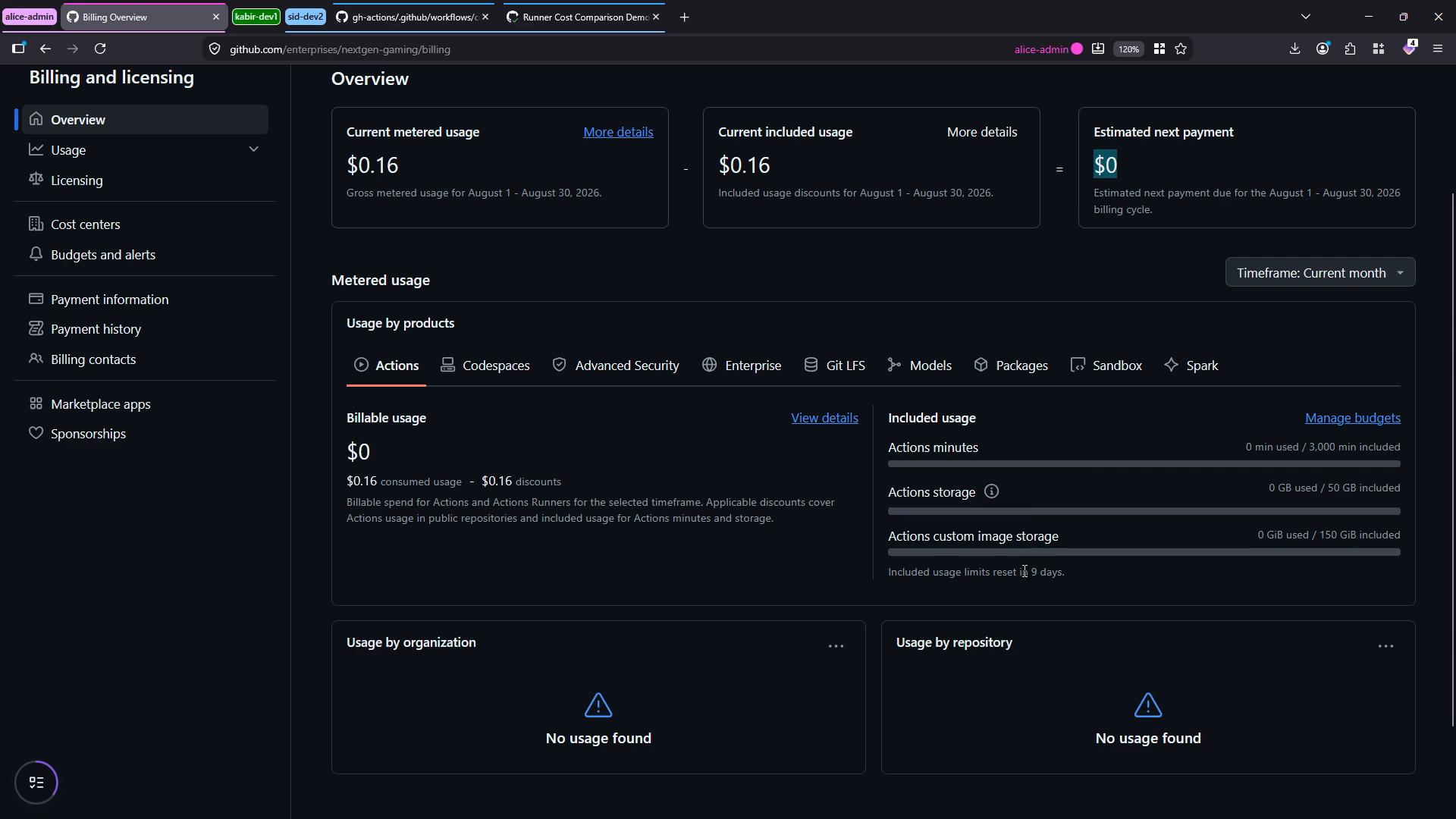Select the Advanced Security tab
The height and width of the screenshot is (819, 1456).
coord(616,366)
